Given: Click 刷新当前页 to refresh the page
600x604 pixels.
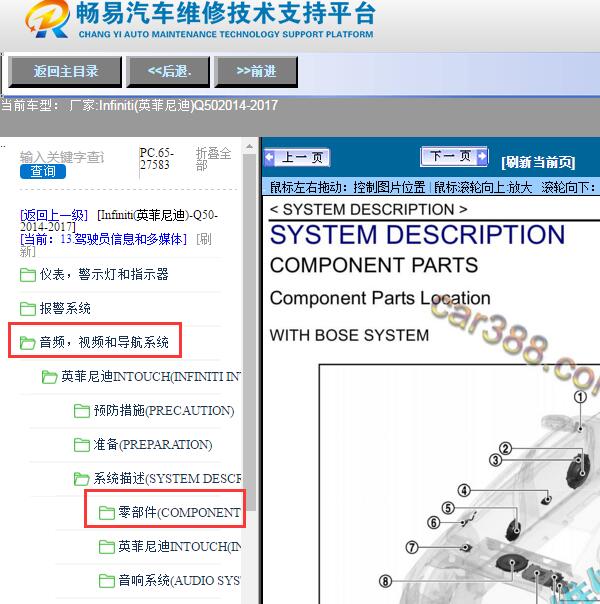Looking at the screenshot, I should tap(538, 162).
